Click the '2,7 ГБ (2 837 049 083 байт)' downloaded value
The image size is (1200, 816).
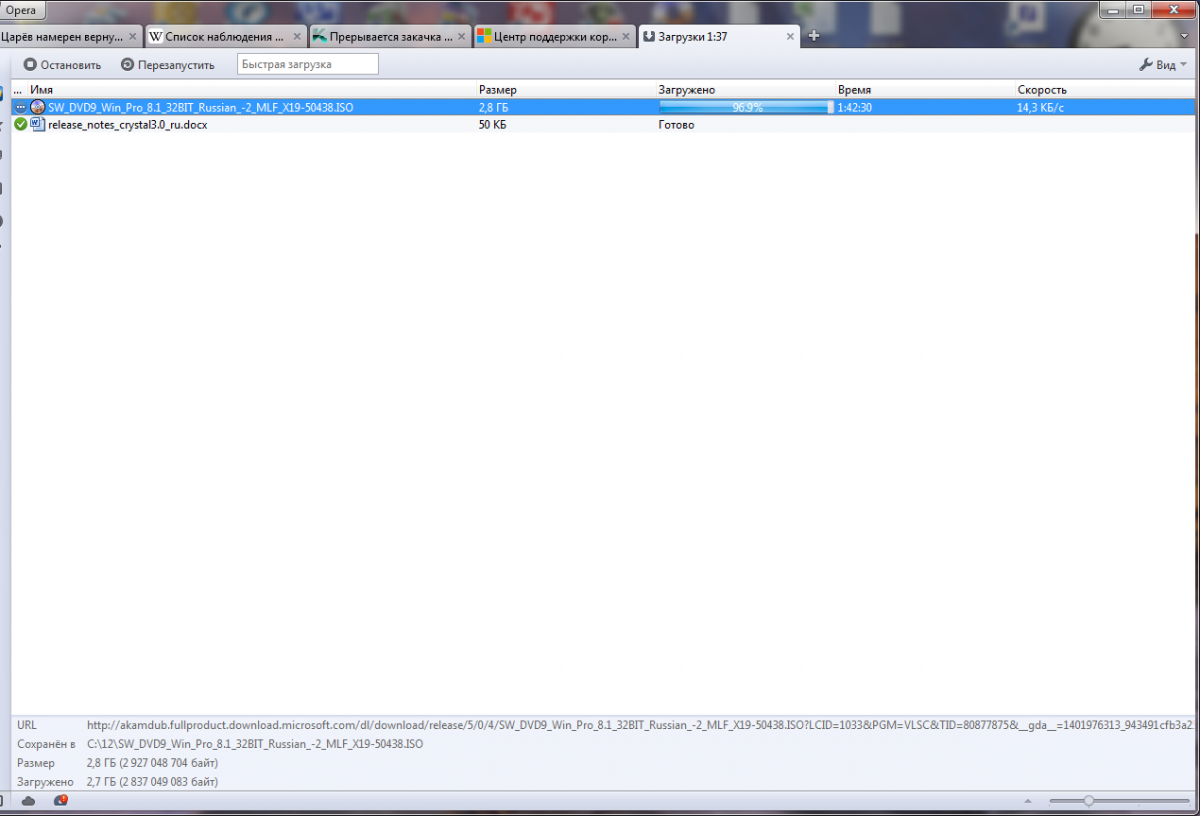152,781
